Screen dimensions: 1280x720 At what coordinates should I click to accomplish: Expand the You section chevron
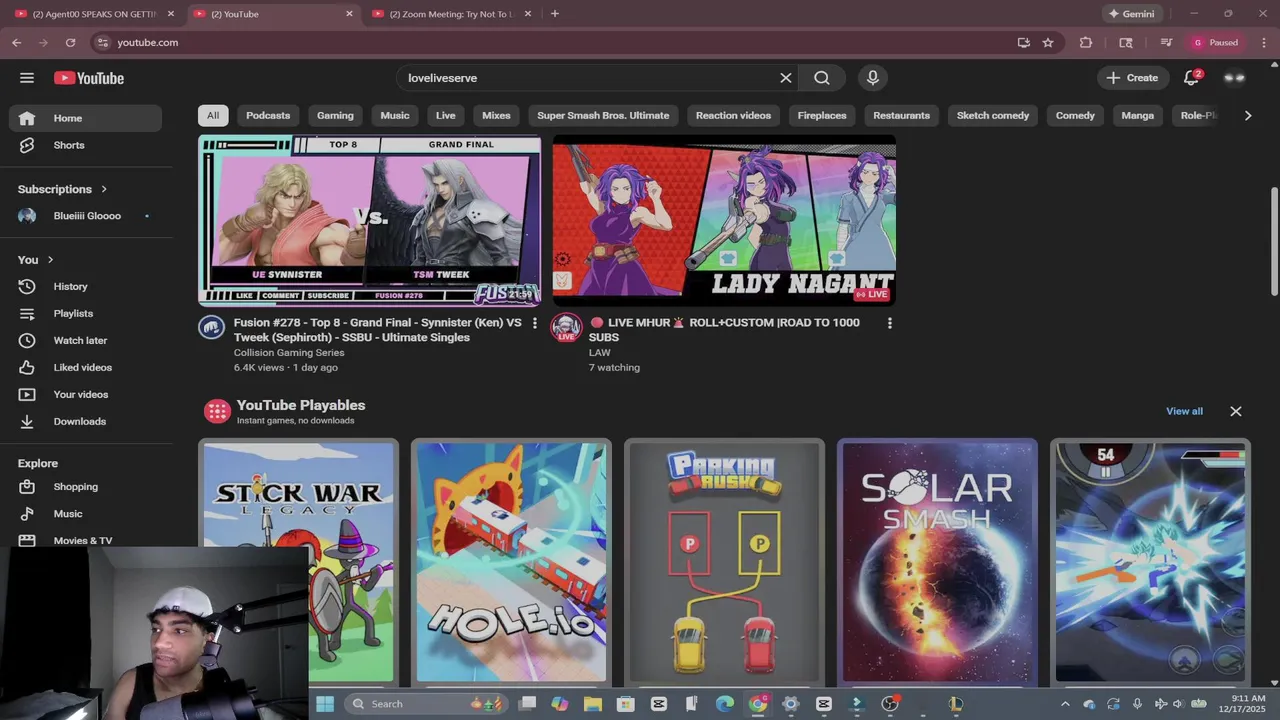[x=50, y=260]
